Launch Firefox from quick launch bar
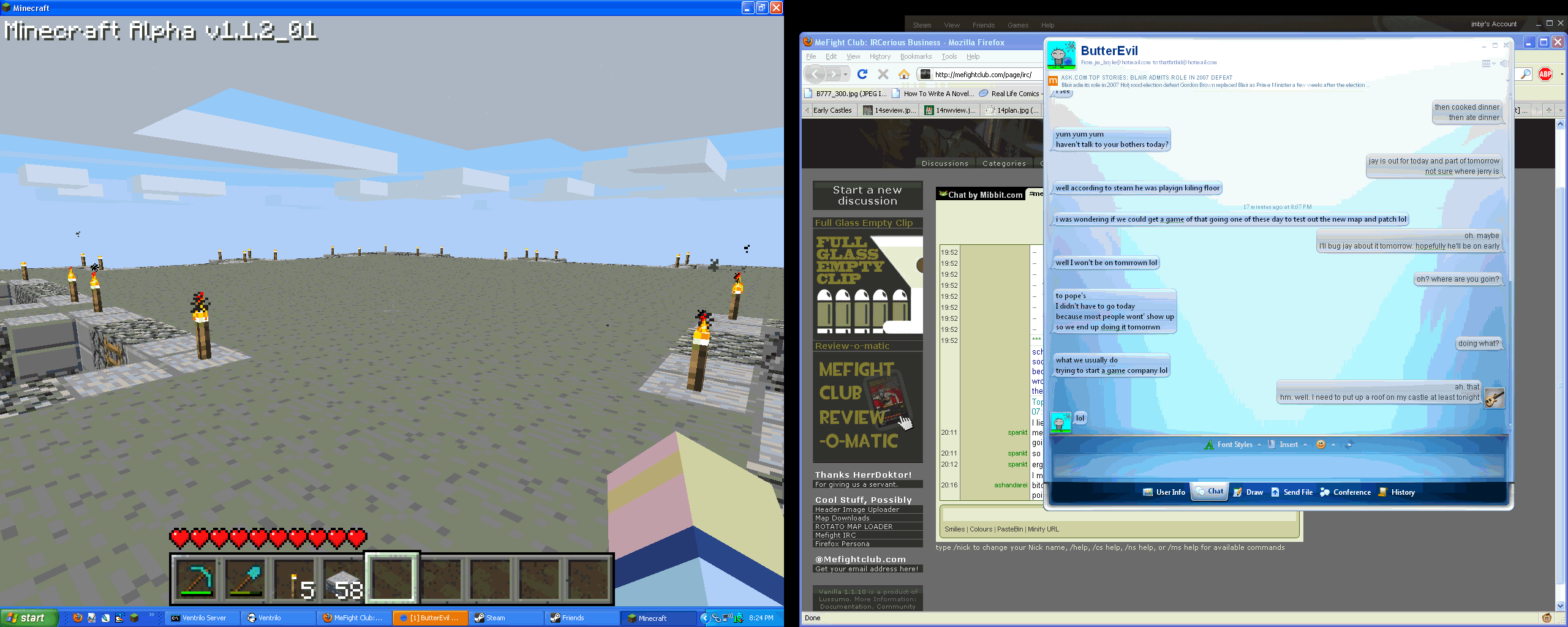The height and width of the screenshot is (627, 1568). 77,618
